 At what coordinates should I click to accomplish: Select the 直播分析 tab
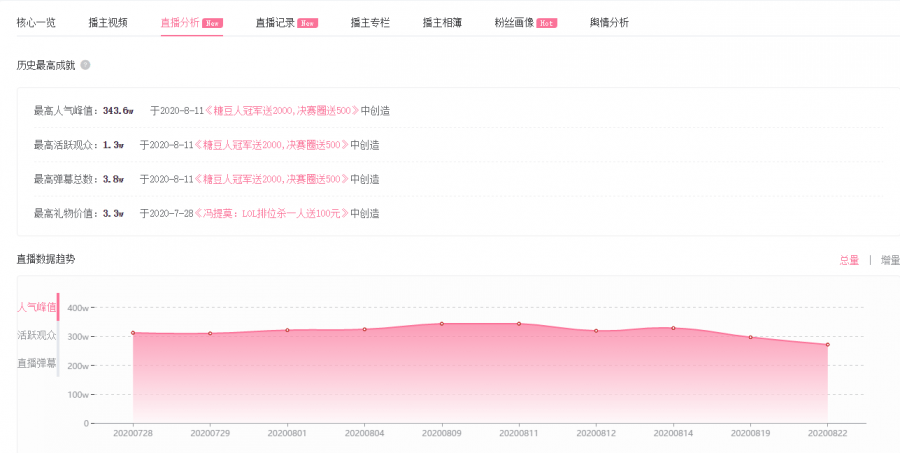point(180,22)
